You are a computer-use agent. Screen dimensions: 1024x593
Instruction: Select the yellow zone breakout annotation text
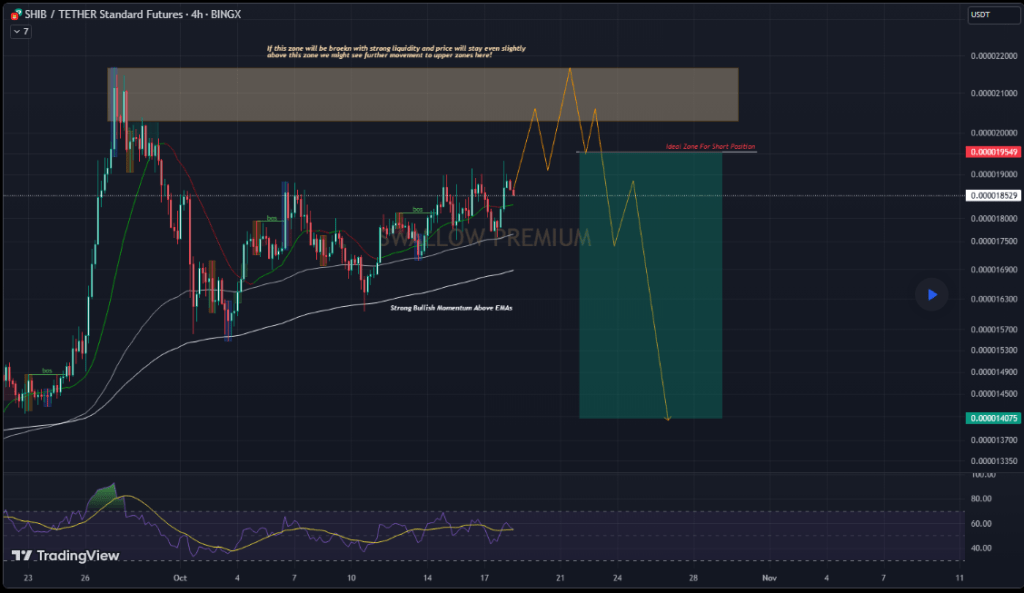tap(396, 52)
